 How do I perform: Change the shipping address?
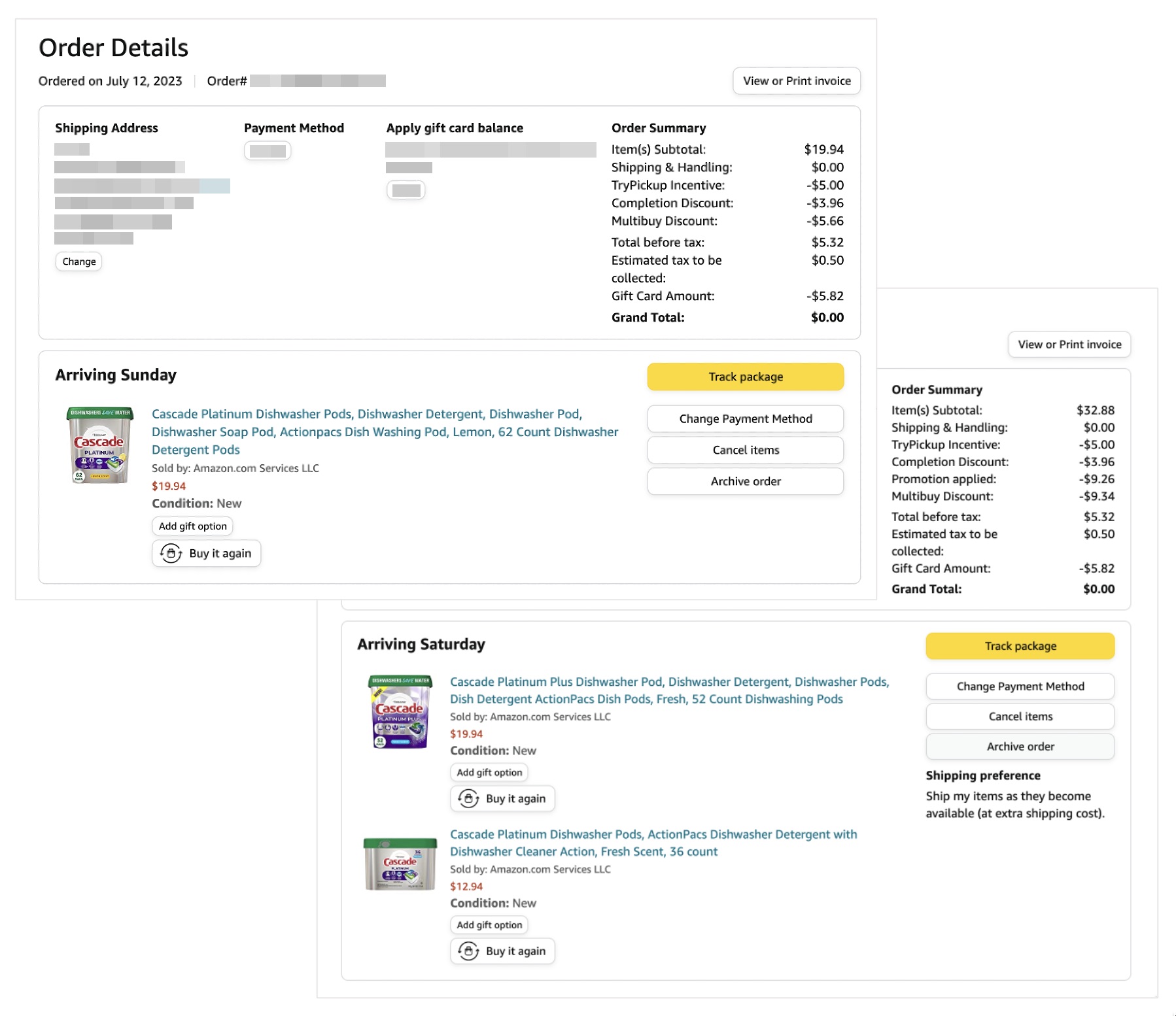coord(79,262)
